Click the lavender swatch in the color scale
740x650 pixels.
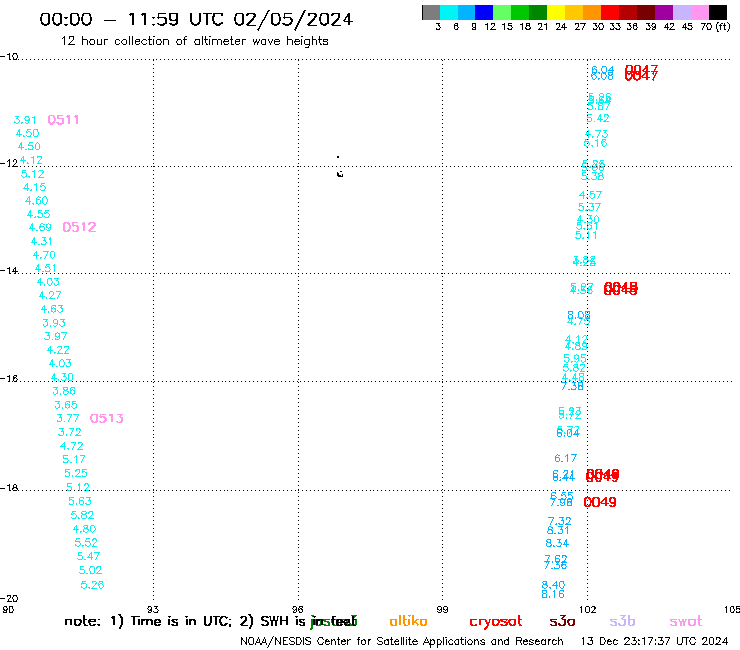click(681, 12)
